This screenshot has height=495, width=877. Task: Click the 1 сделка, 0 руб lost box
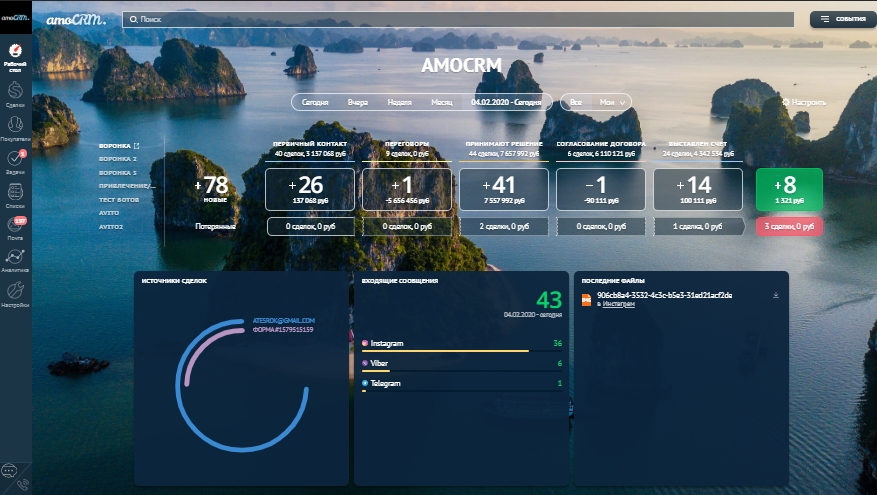(x=699, y=227)
